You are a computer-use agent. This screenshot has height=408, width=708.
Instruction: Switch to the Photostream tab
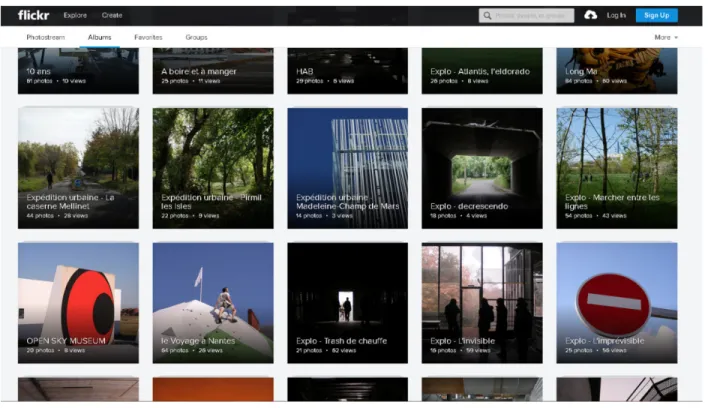click(x=46, y=37)
